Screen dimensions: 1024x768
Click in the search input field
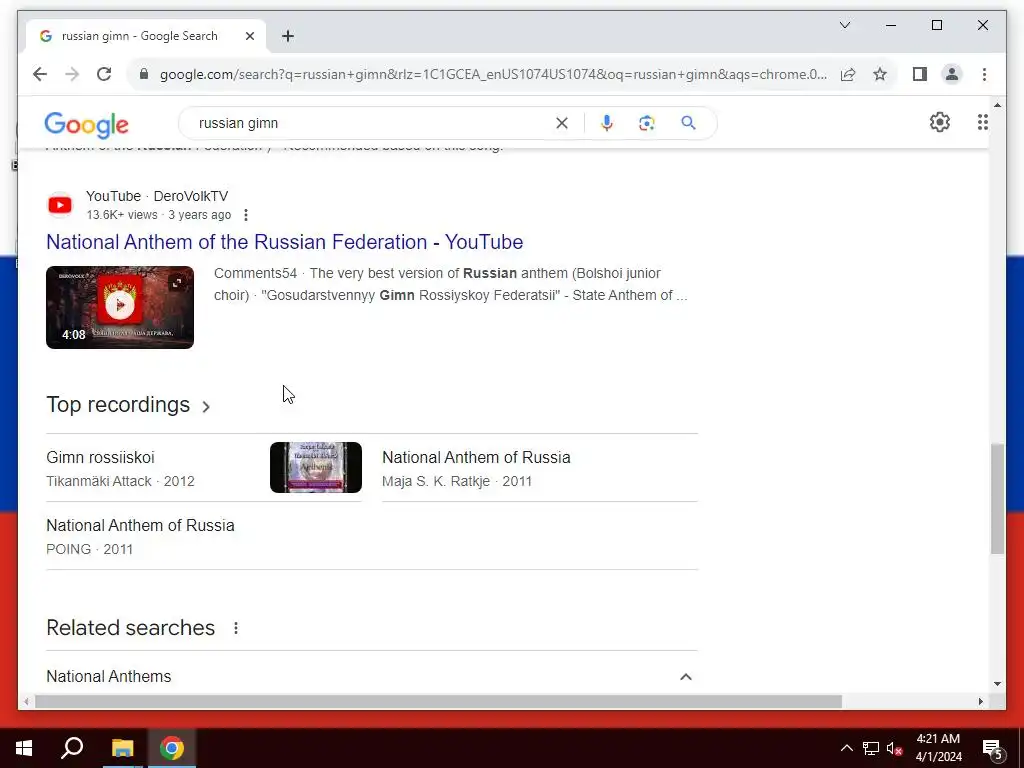tap(372, 123)
